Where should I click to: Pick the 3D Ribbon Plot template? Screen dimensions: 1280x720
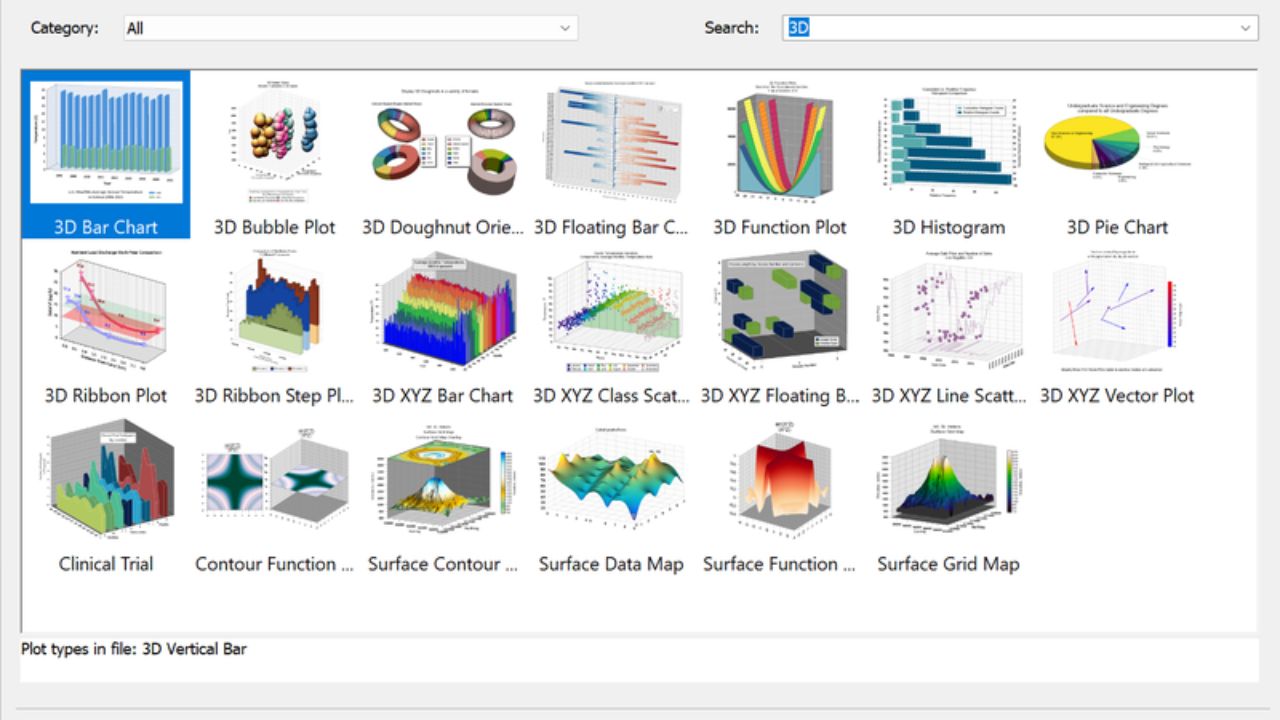pyautogui.click(x=106, y=312)
